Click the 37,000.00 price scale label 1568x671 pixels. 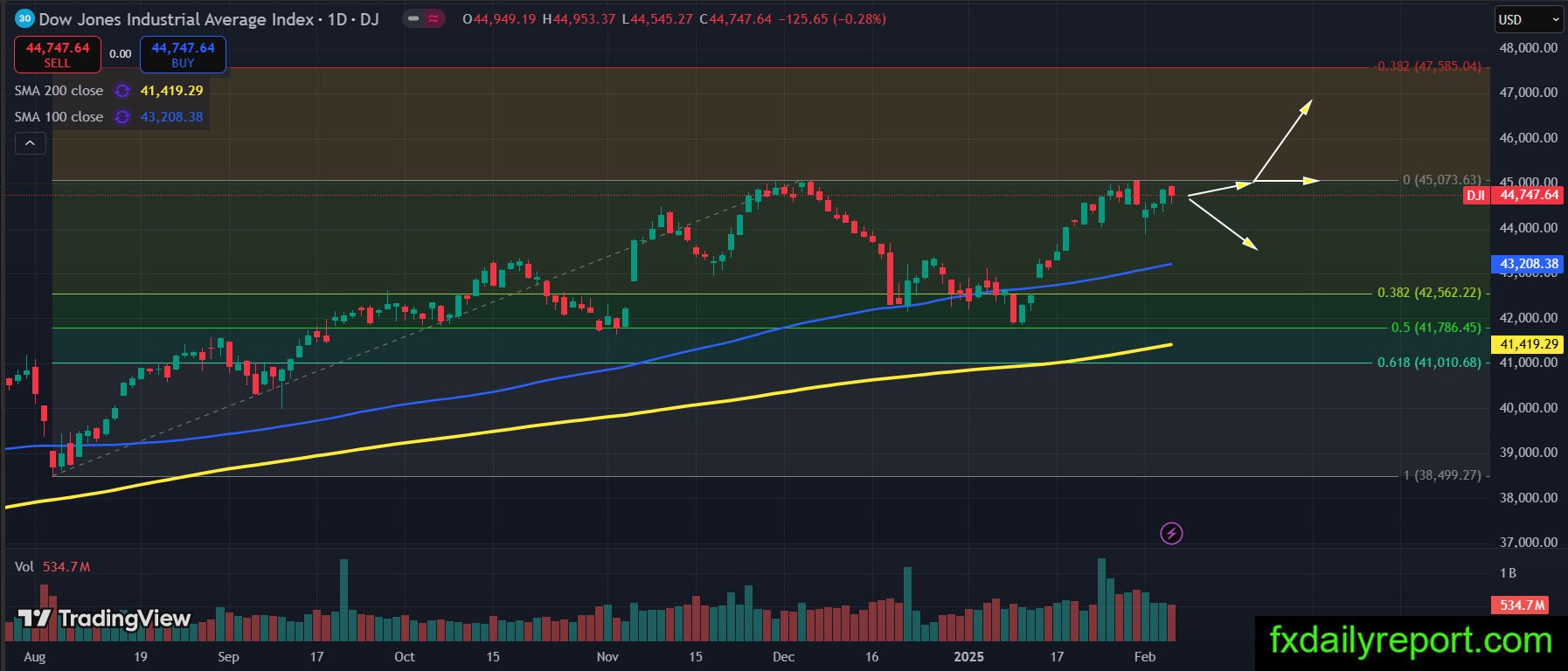point(1529,543)
